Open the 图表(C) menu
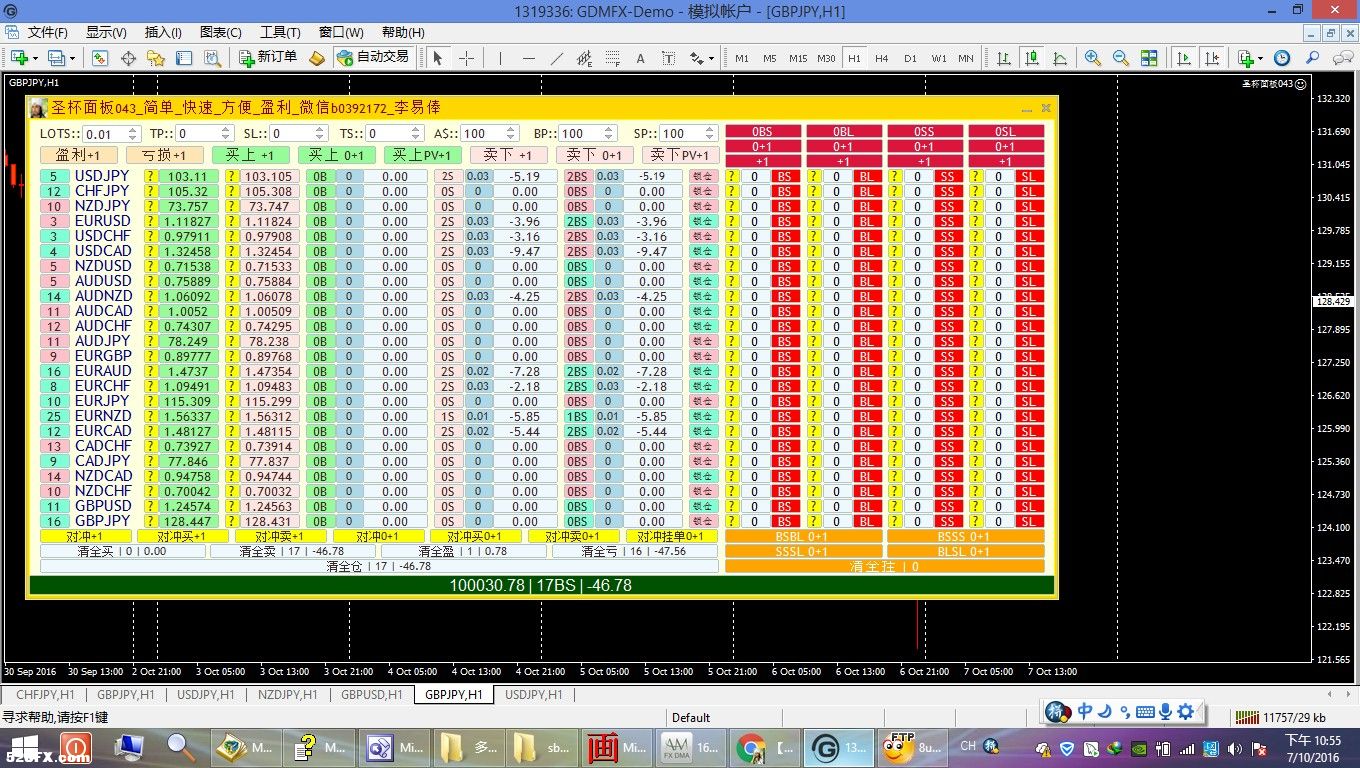Viewport: 1360px width, 768px height. pyautogui.click(x=221, y=32)
